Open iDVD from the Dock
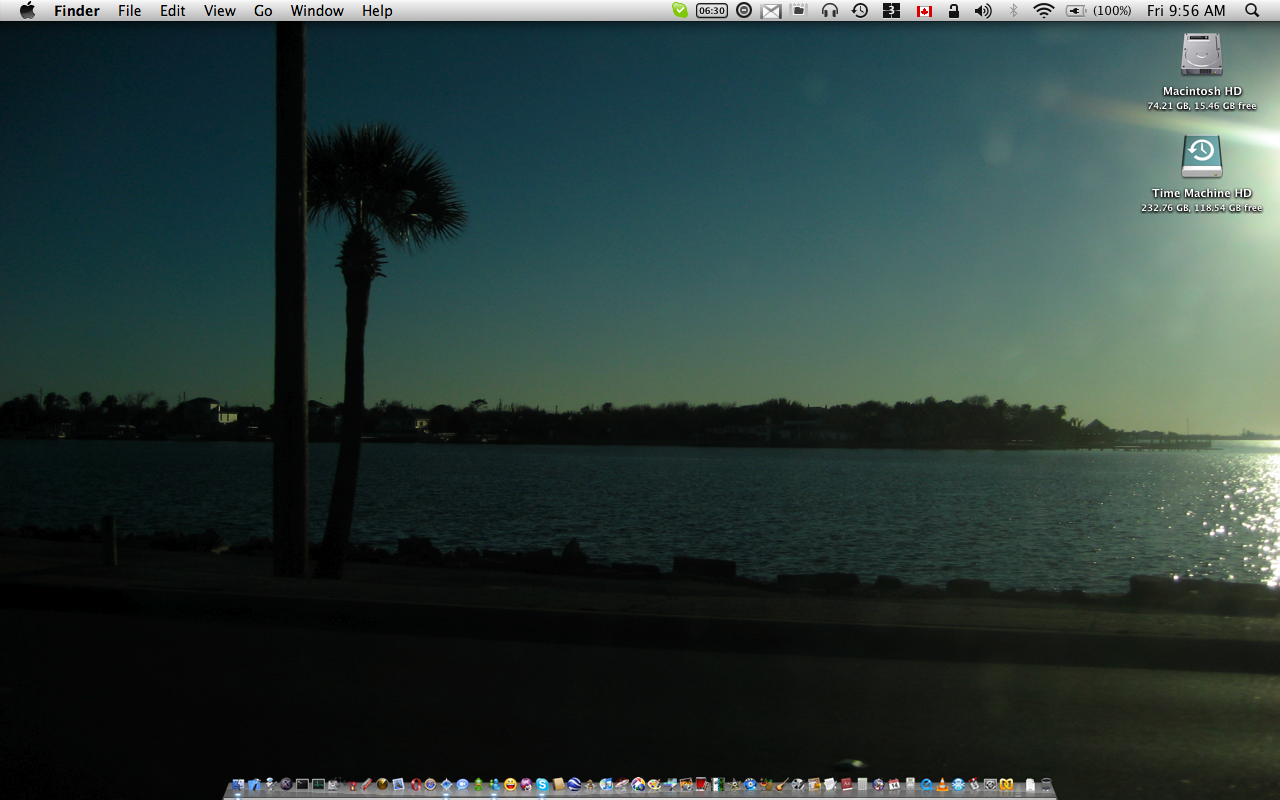1280x800 pixels. pos(750,785)
